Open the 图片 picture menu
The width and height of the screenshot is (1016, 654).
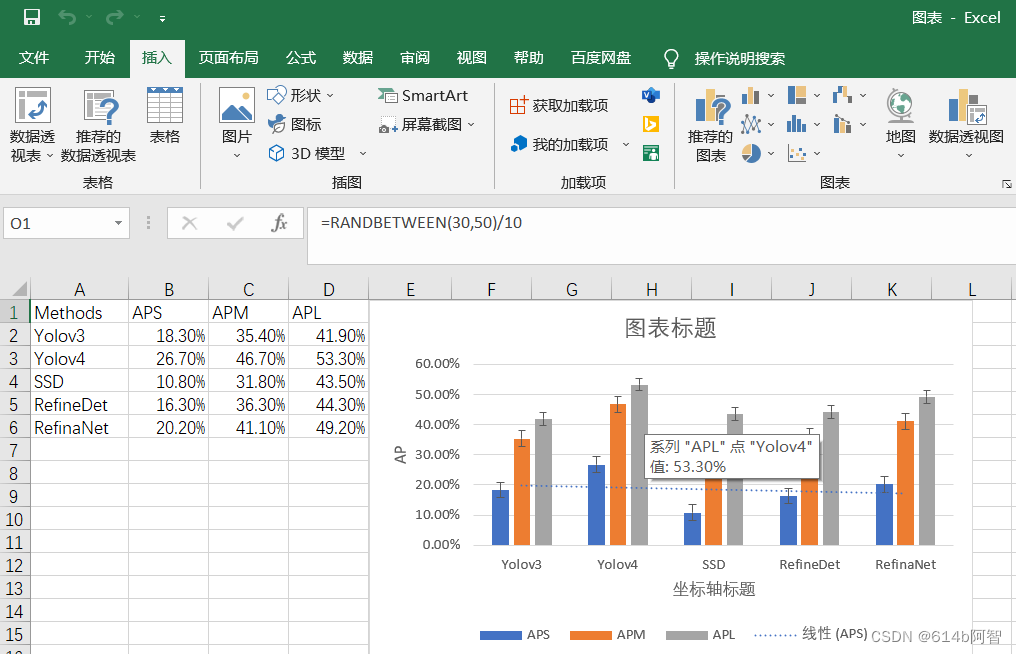click(237, 123)
